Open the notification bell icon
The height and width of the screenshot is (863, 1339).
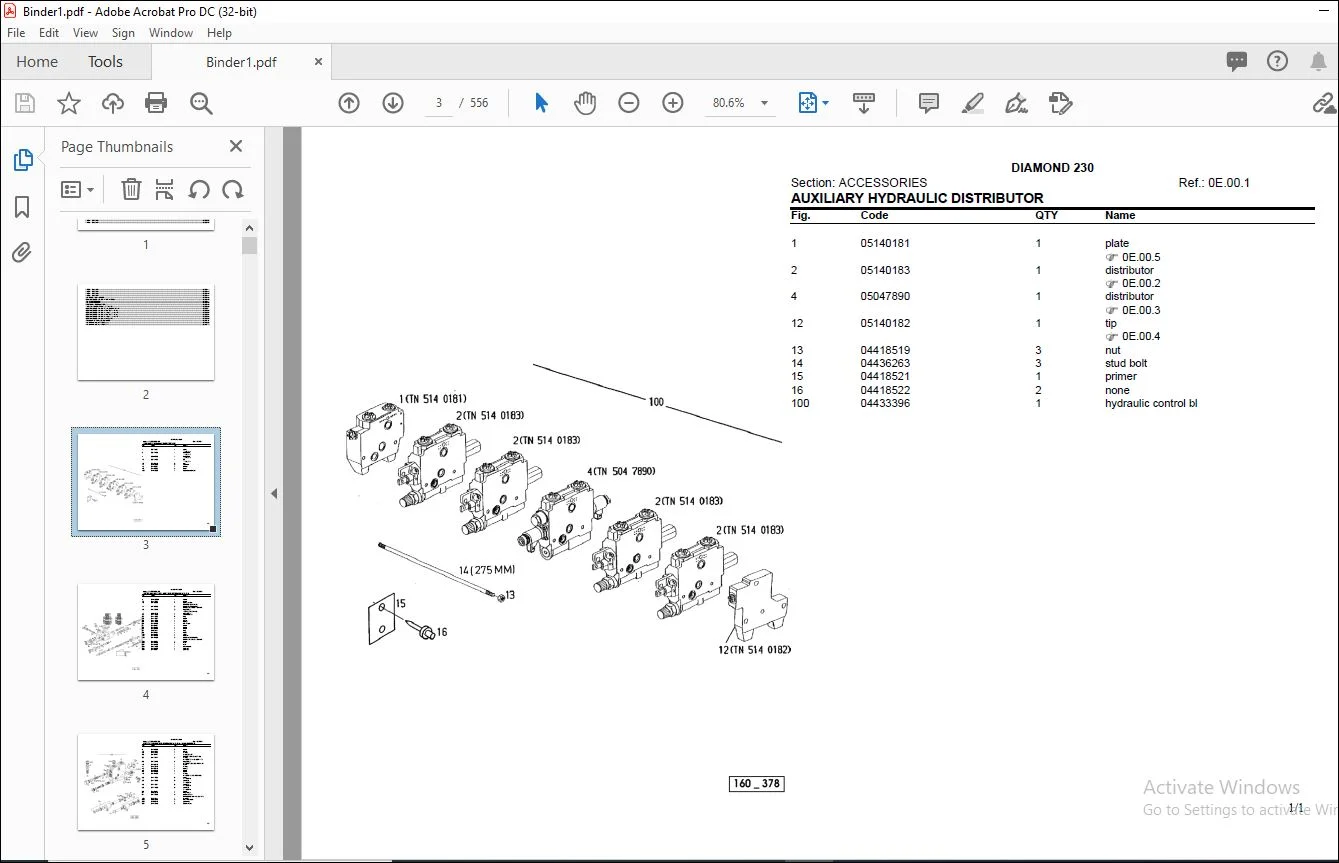tap(1319, 62)
